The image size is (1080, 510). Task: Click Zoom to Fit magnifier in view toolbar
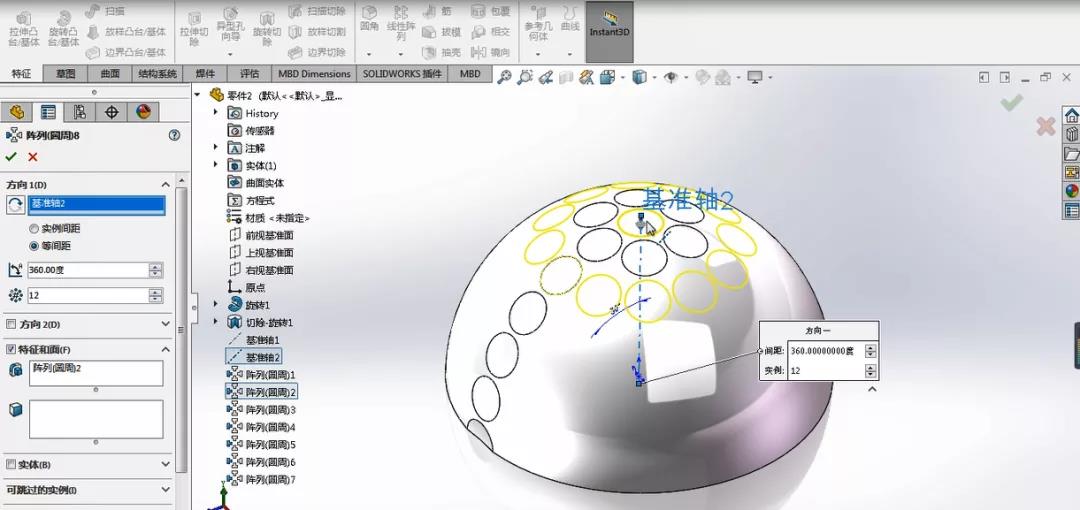tap(504, 77)
